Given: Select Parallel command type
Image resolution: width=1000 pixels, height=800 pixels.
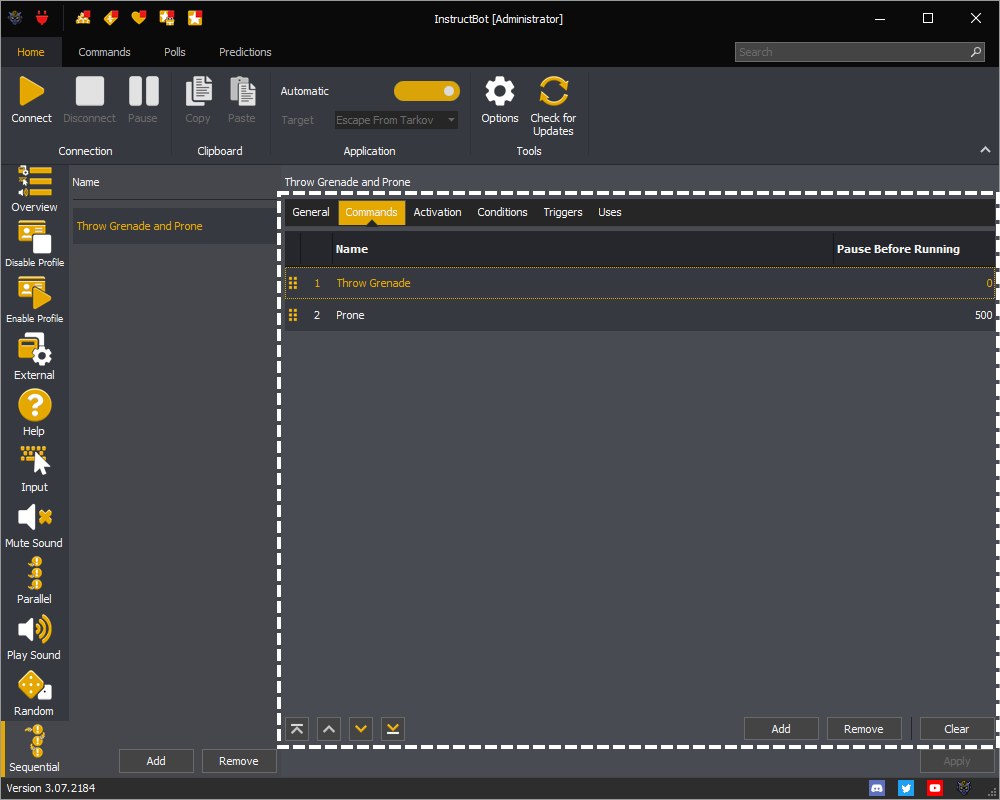Looking at the screenshot, I should (34, 581).
